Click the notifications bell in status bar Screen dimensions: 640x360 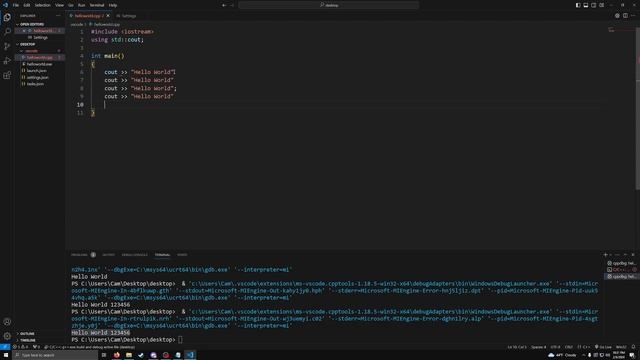click(x=633, y=347)
